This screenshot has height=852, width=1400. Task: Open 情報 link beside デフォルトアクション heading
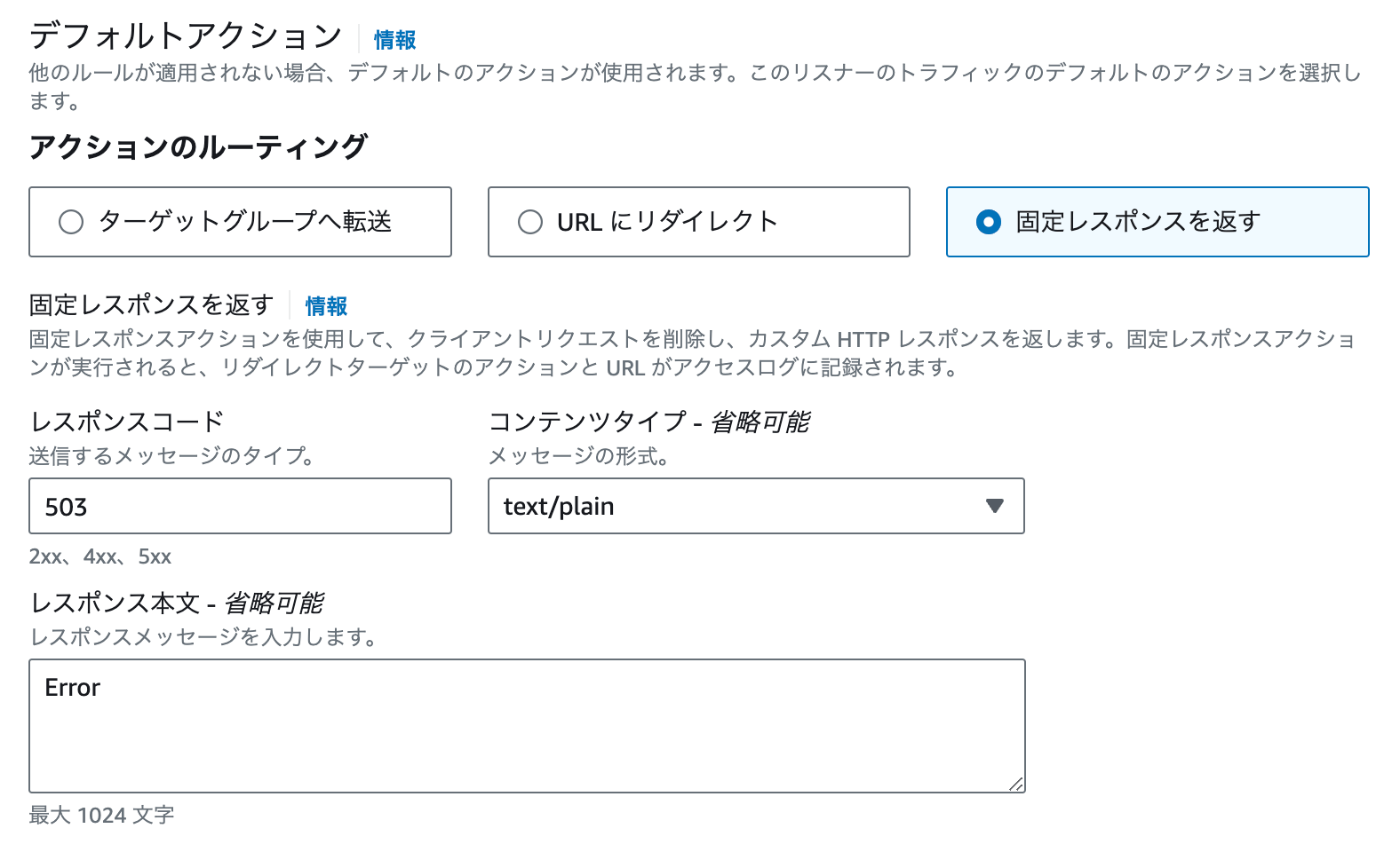[395, 40]
